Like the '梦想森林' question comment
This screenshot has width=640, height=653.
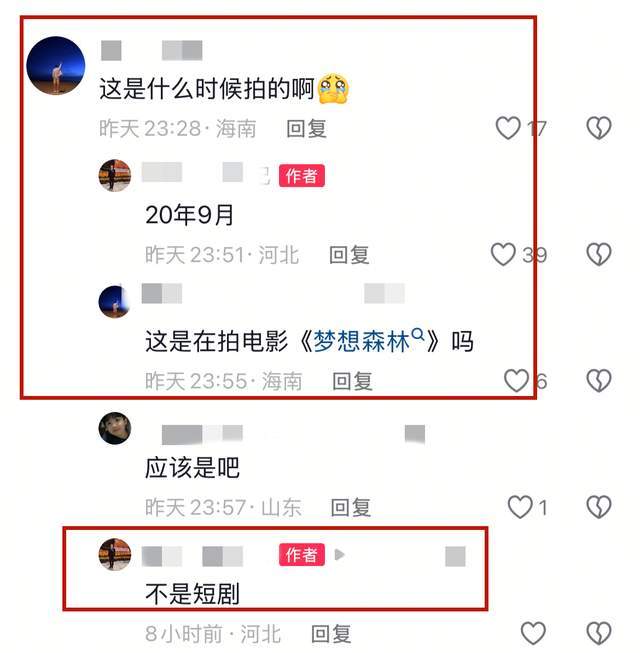pyautogui.click(x=516, y=381)
